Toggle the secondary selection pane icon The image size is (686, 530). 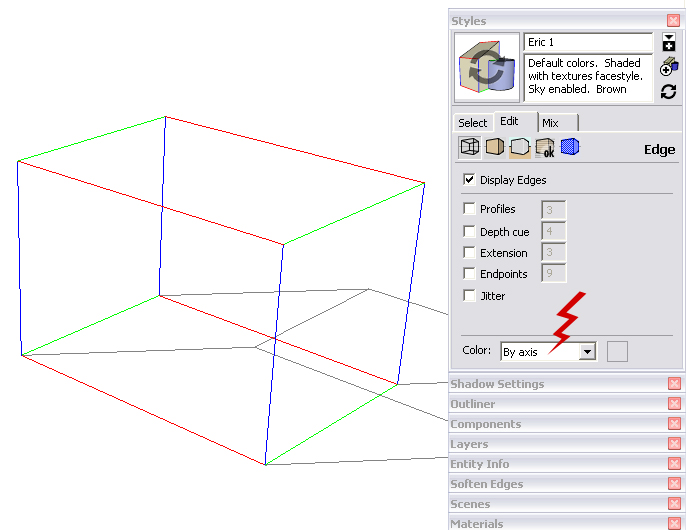click(668, 42)
